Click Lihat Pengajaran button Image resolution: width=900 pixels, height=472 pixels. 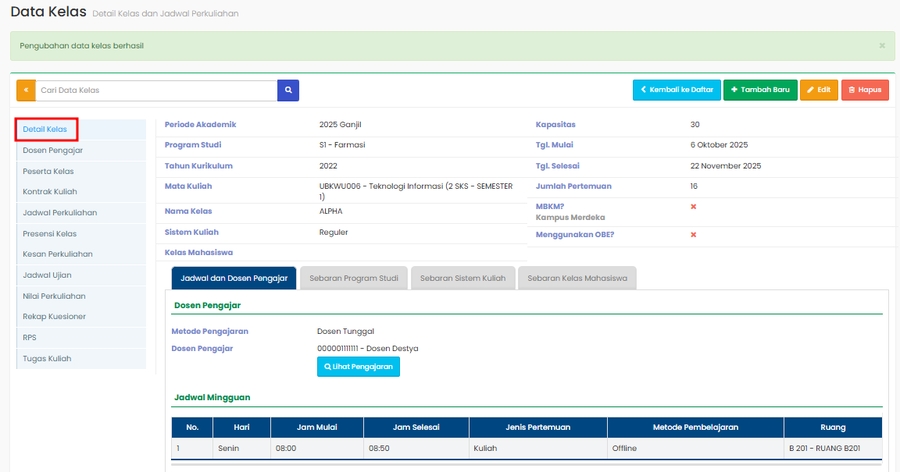pos(358,367)
